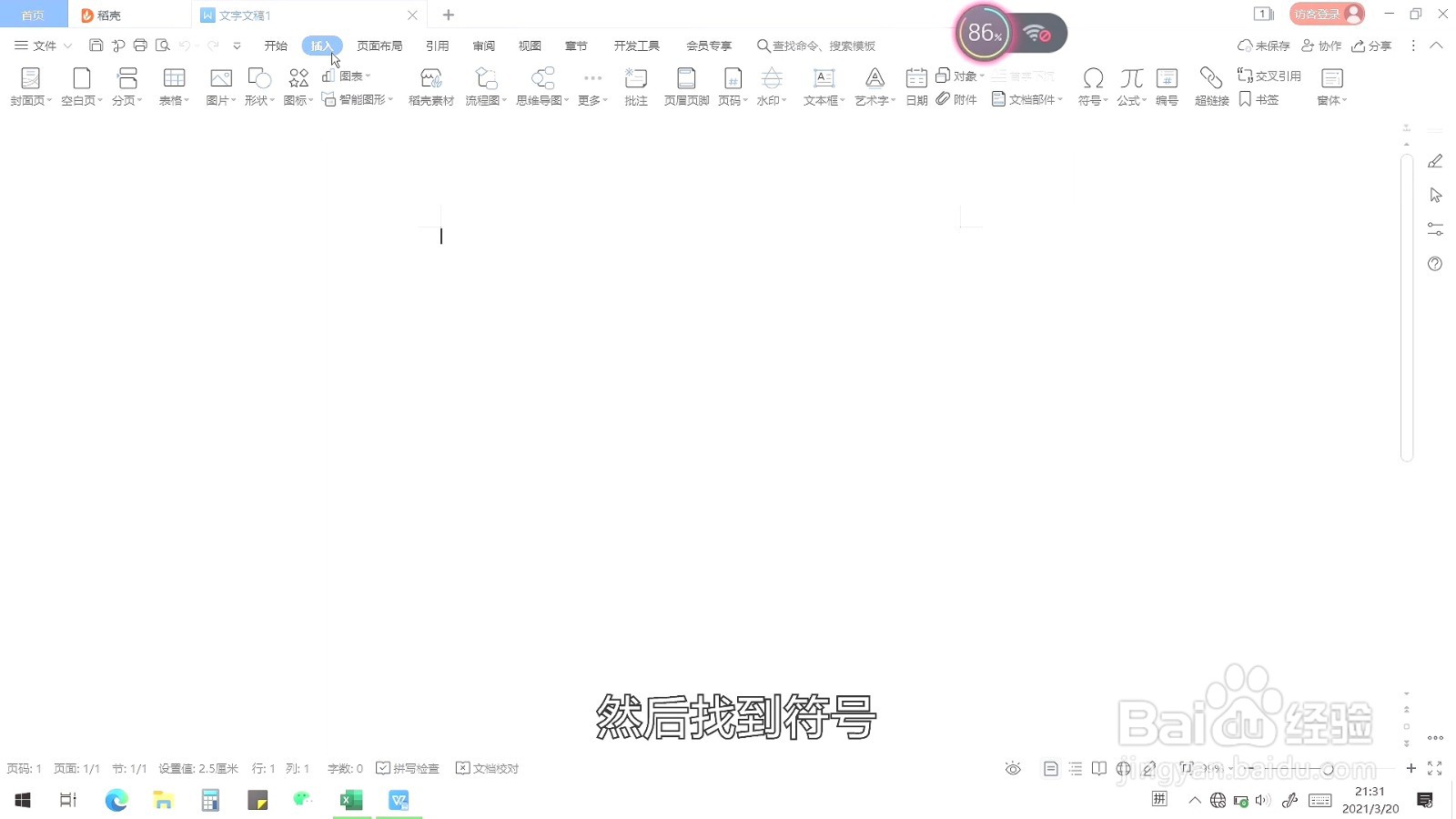The height and width of the screenshot is (819, 1456).
Task: Click the 未保存 unsaved cloud status
Action: (1264, 45)
